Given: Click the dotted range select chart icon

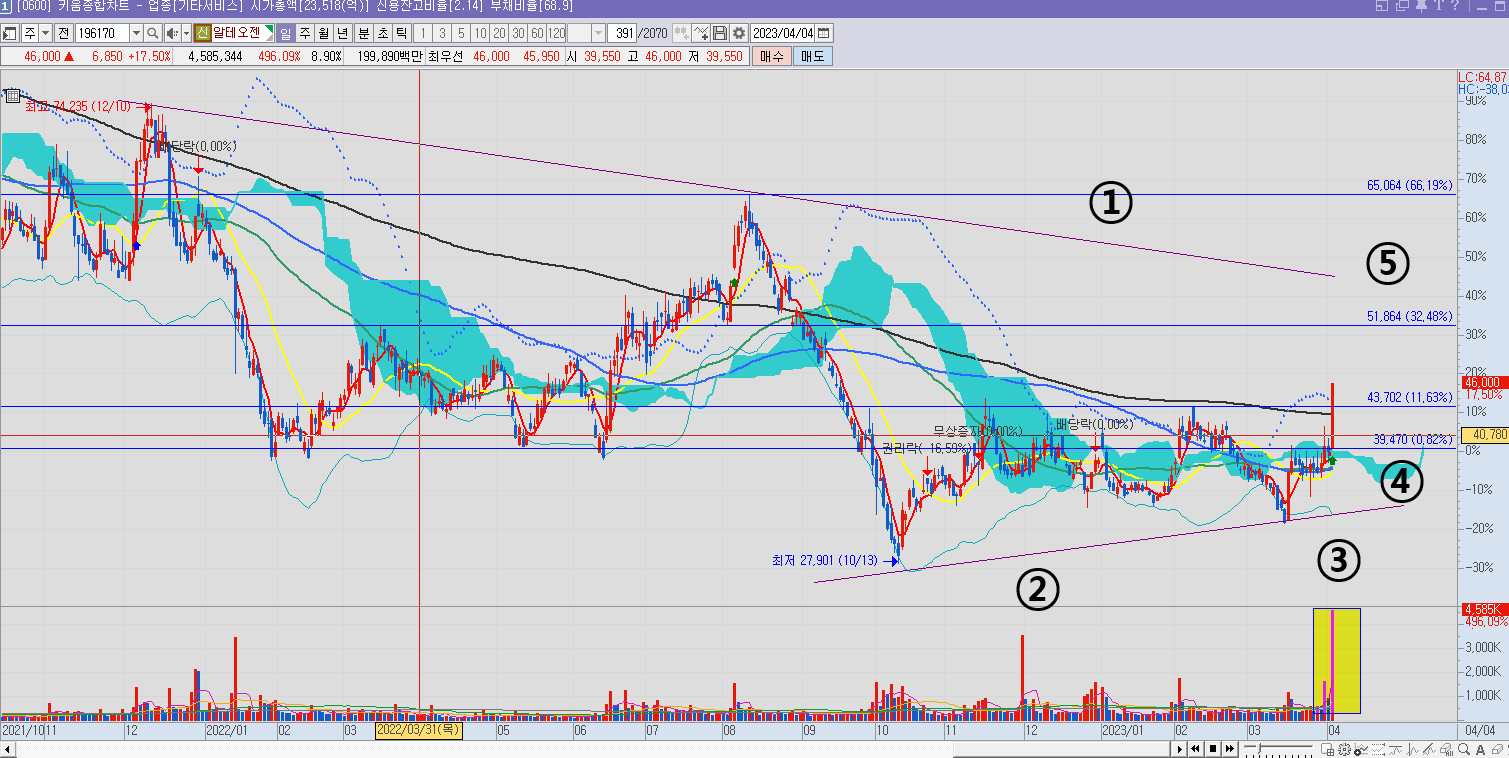Looking at the screenshot, I should pos(1378,749).
